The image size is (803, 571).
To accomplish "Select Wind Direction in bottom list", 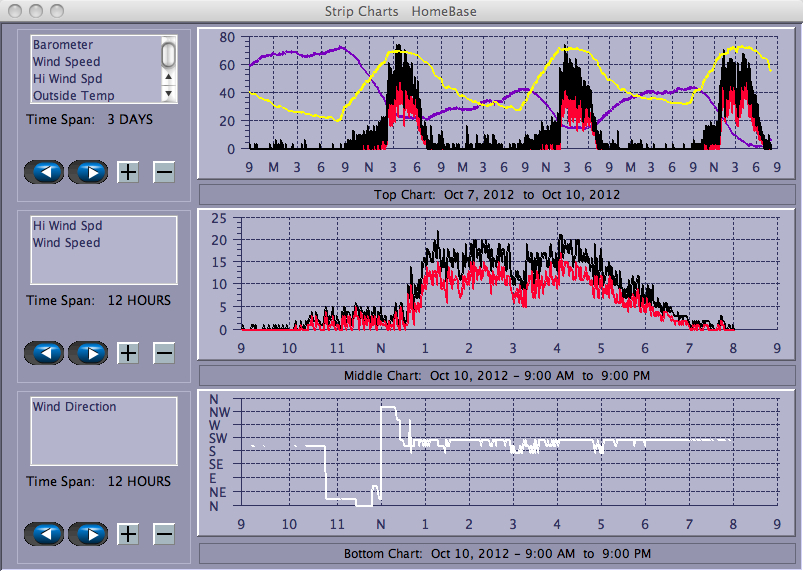I will click(x=74, y=407).
